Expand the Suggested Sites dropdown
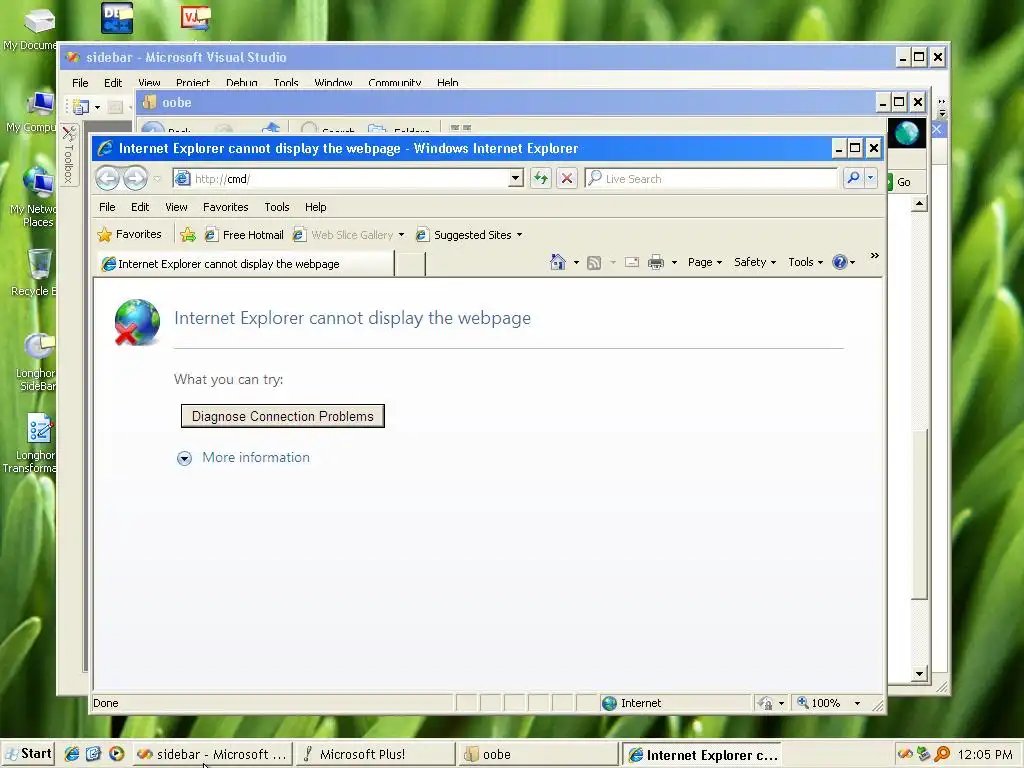 coord(520,235)
